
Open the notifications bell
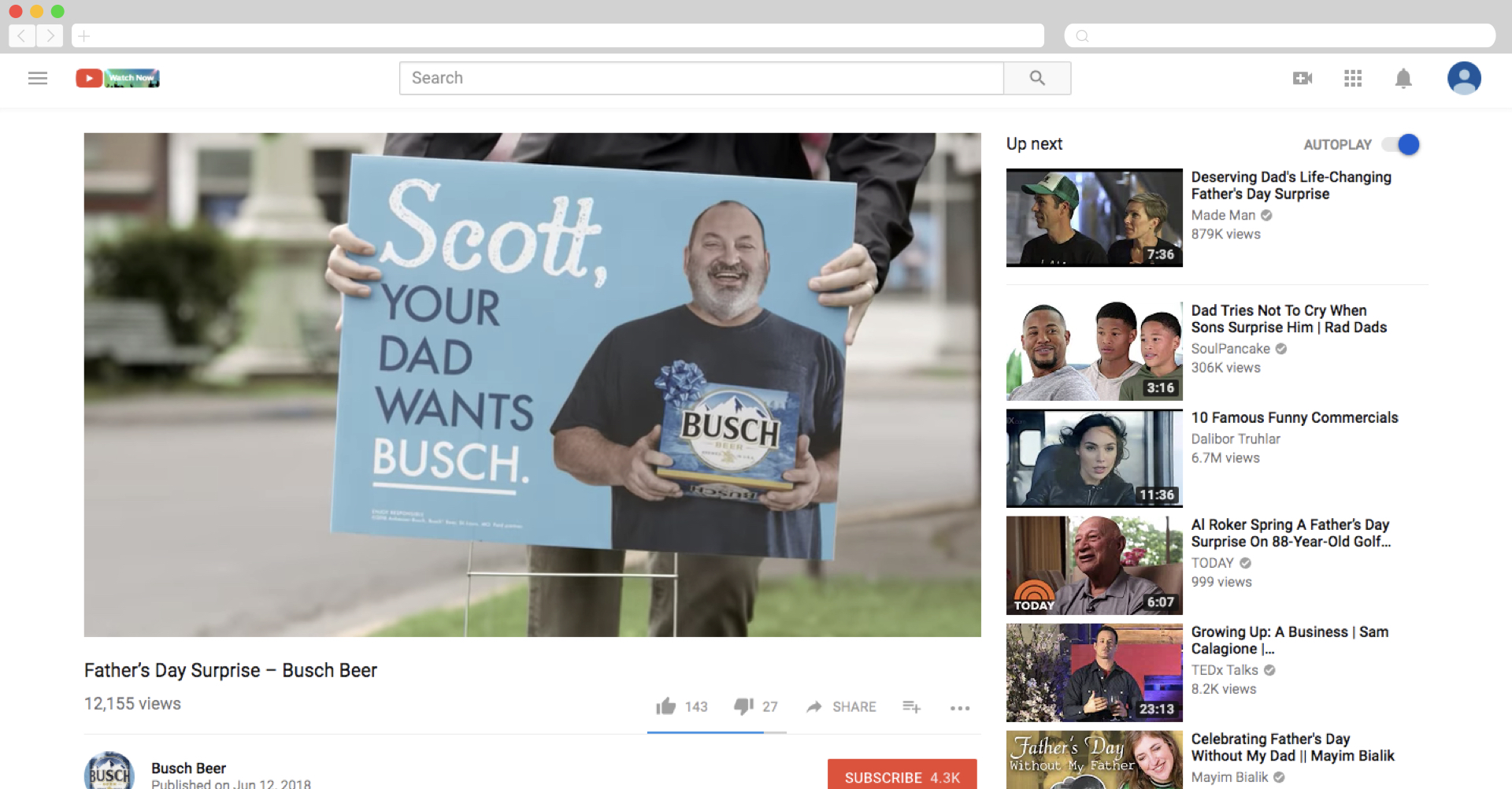(x=1404, y=78)
